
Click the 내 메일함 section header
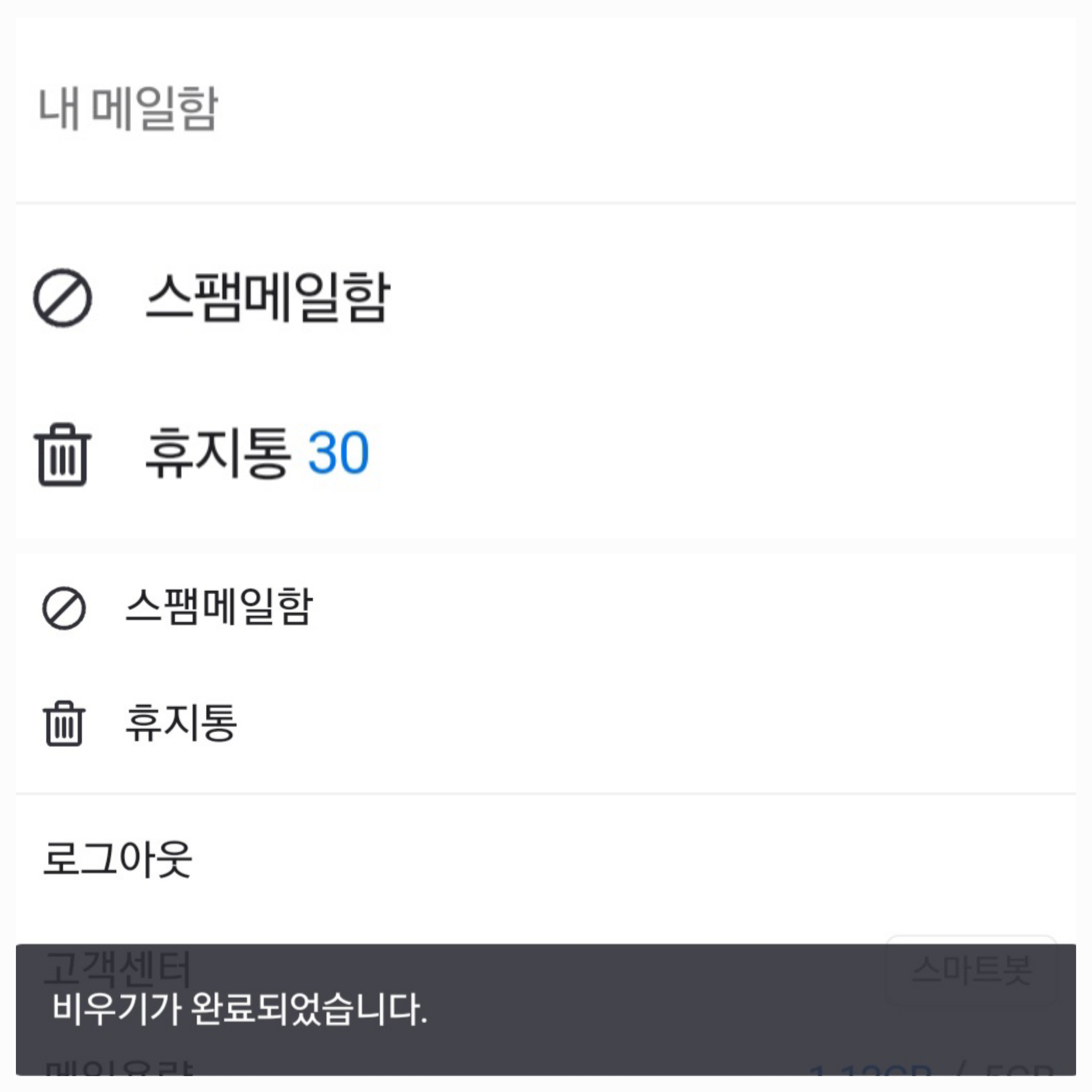(128, 108)
